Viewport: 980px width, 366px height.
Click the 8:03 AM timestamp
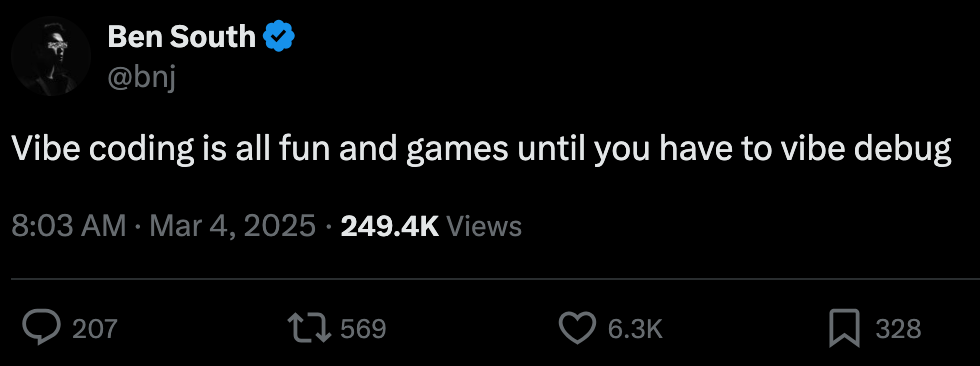[69, 225]
